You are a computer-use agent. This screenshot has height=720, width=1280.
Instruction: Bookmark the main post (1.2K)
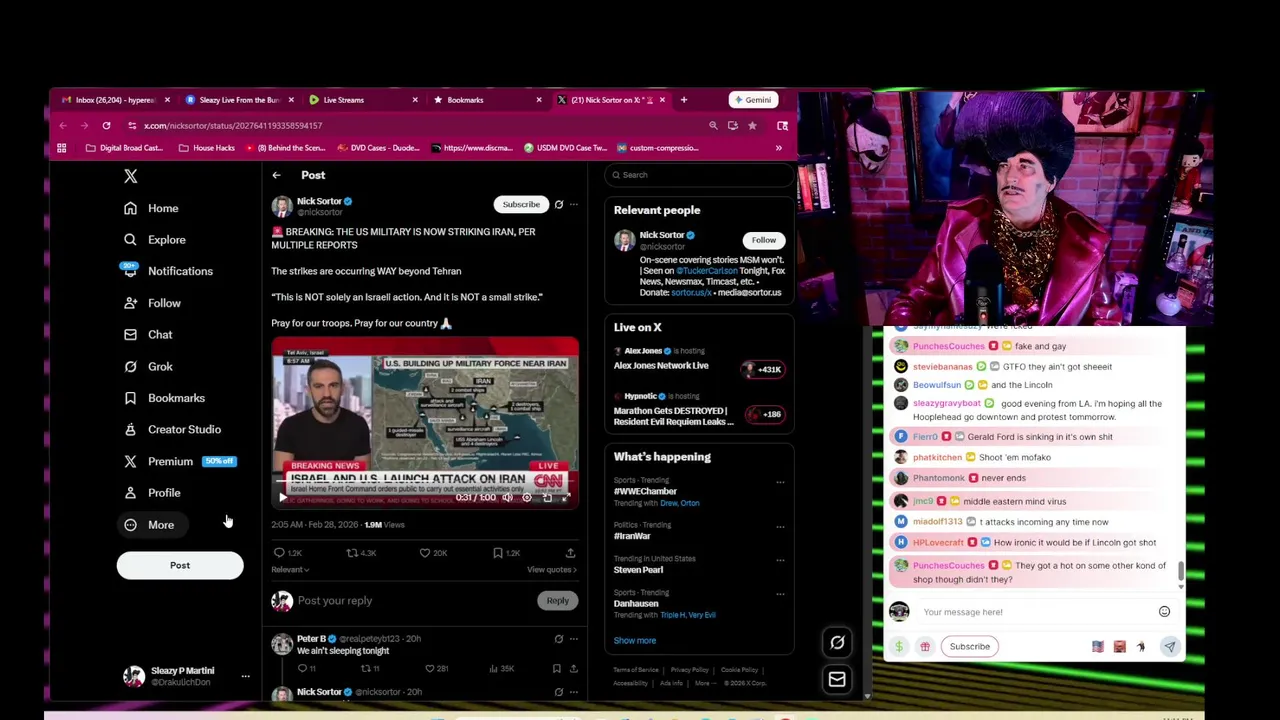(506, 553)
